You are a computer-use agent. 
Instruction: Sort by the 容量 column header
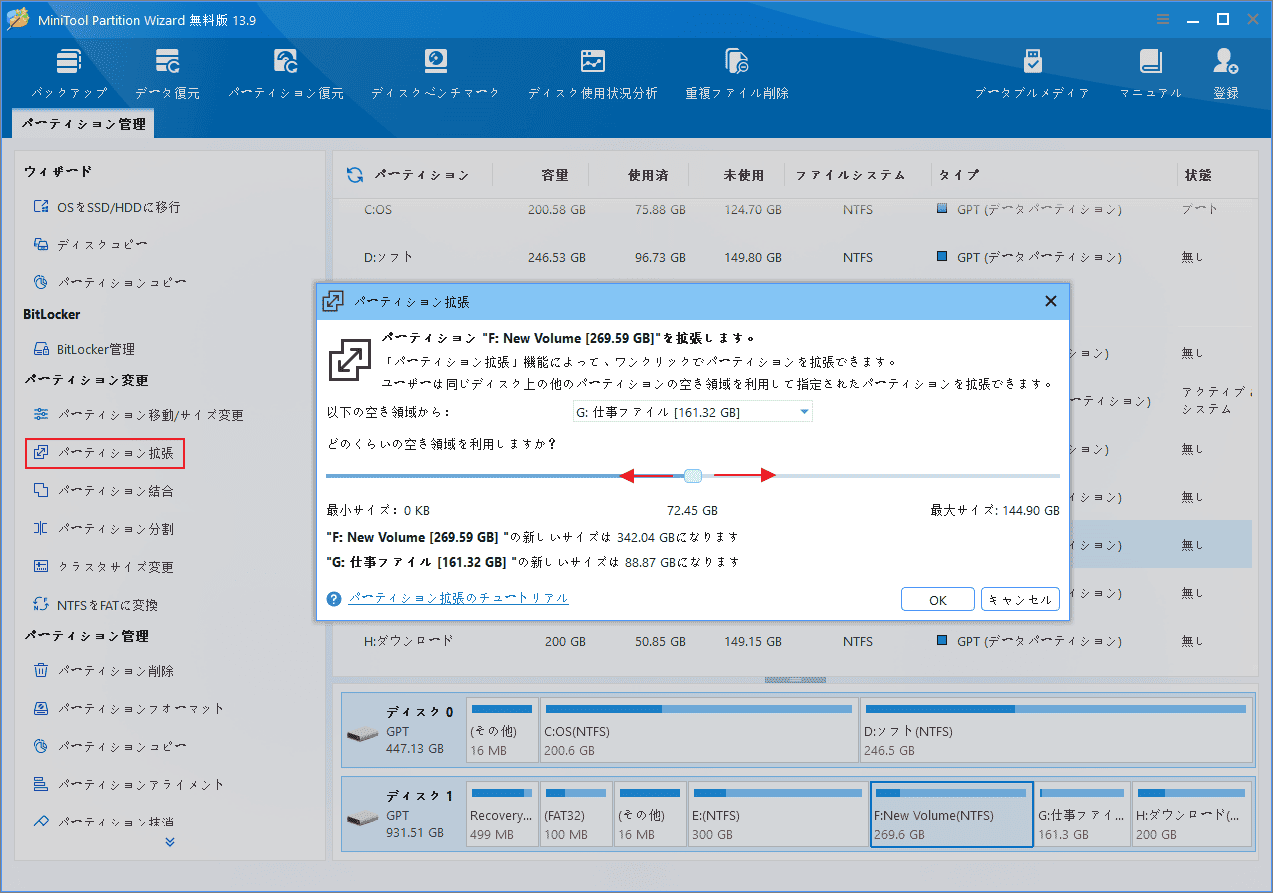pyautogui.click(x=555, y=175)
